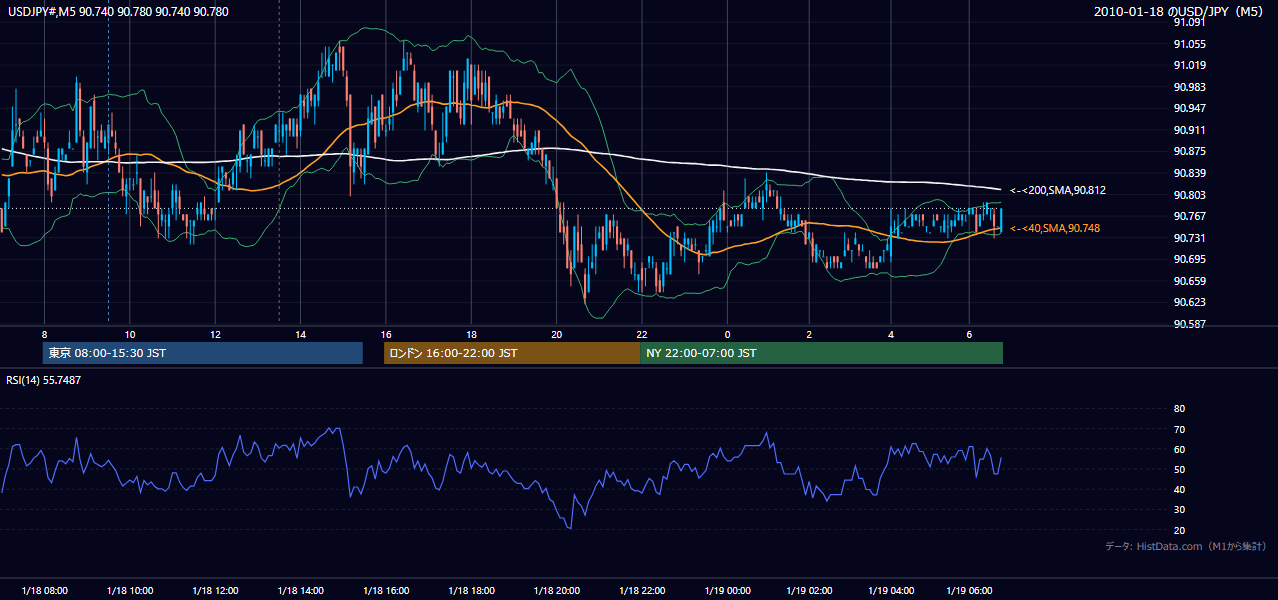Click the 1/18 22:00 time axis label
Image resolution: width=1278 pixels, height=600 pixels.
(643, 590)
